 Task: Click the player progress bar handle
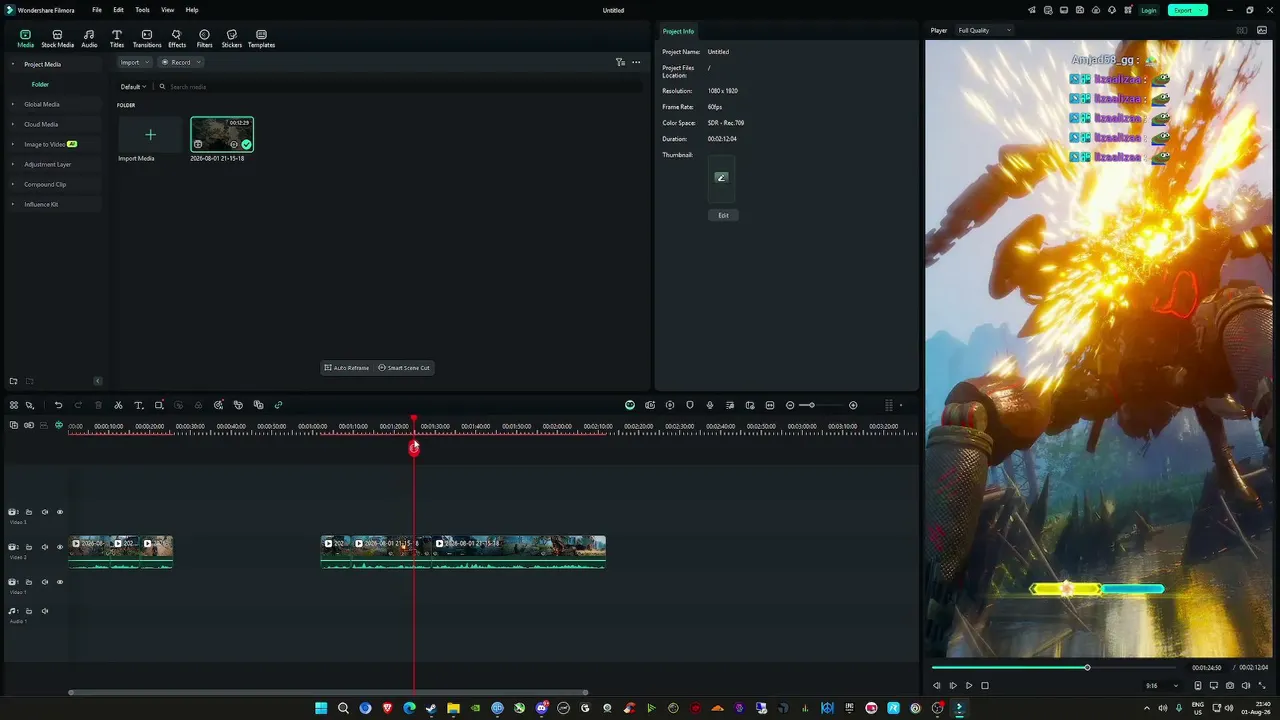[x=1087, y=667]
